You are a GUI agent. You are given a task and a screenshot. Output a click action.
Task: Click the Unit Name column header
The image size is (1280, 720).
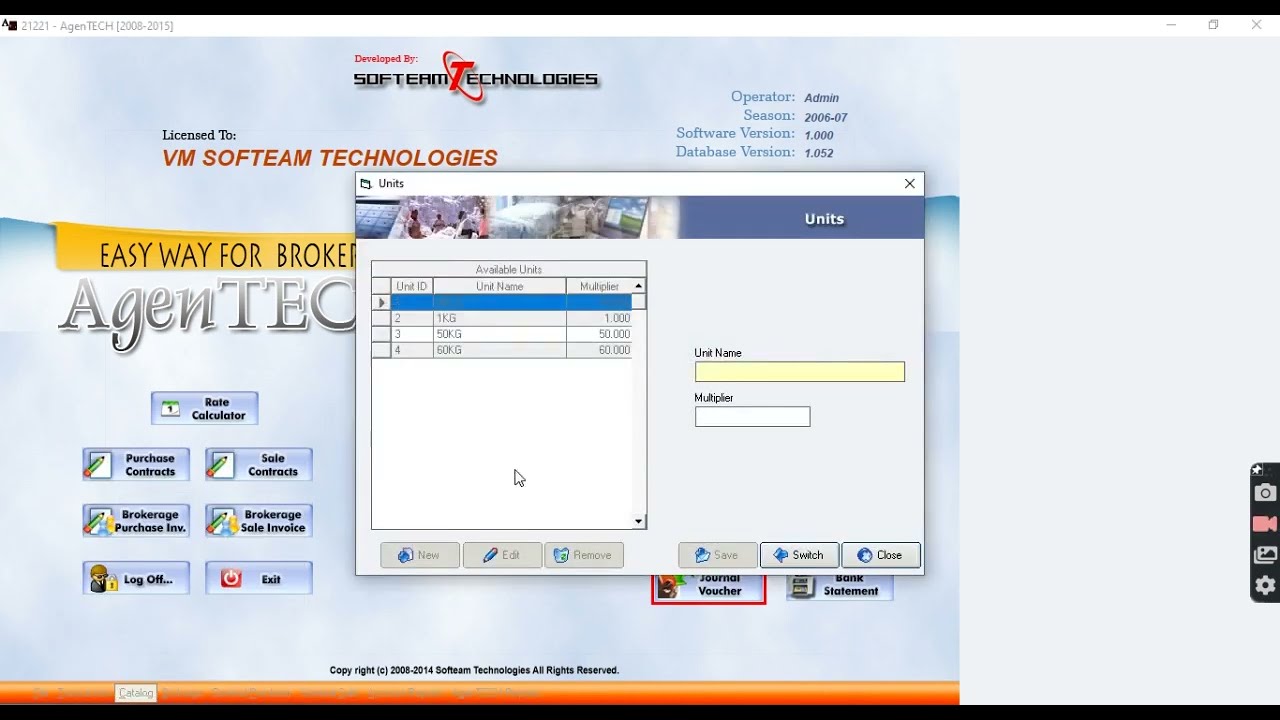point(500,286)
